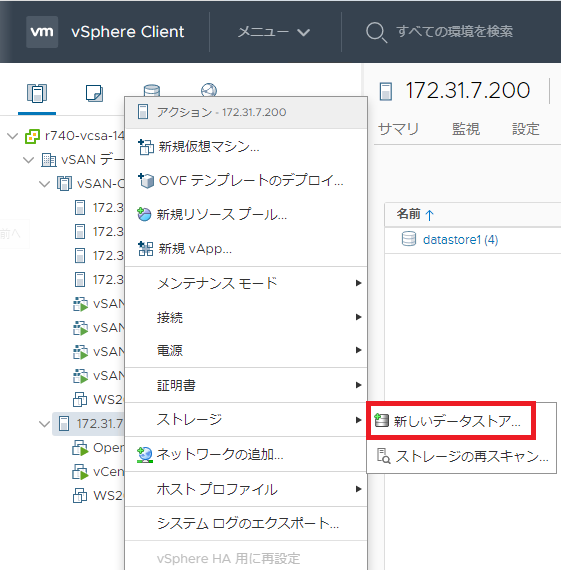Switch to the 設定 tab
The image size is (561, 570).
525,129
